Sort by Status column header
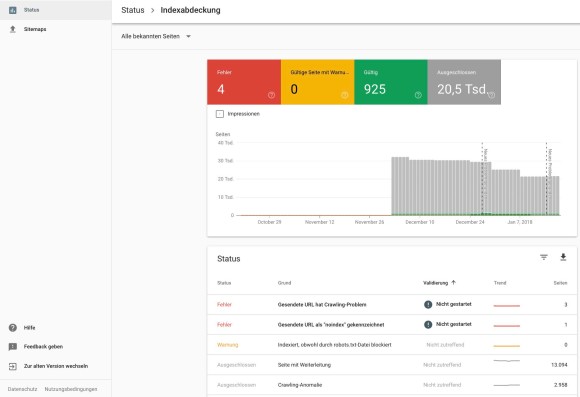The width and height of the screenshot is (580, 397). 224,283
